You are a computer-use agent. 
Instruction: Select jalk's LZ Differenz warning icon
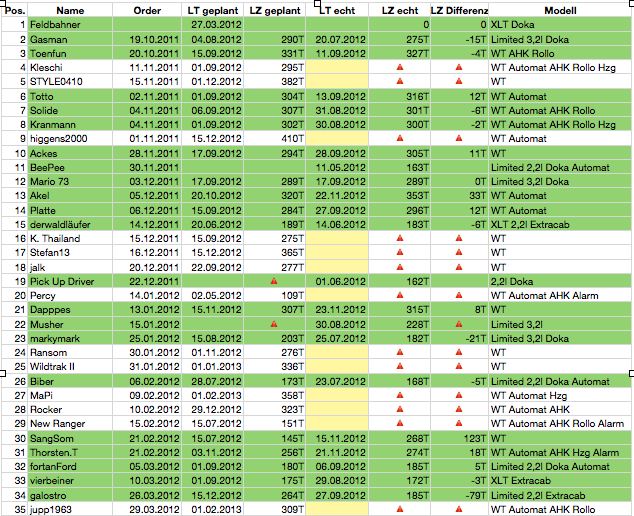pos(459,267)
